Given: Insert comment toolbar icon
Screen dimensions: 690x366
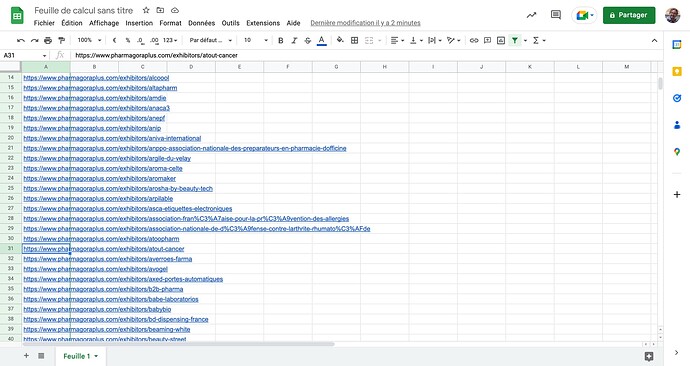Looking at the screenshot, I should pos(488,40).
